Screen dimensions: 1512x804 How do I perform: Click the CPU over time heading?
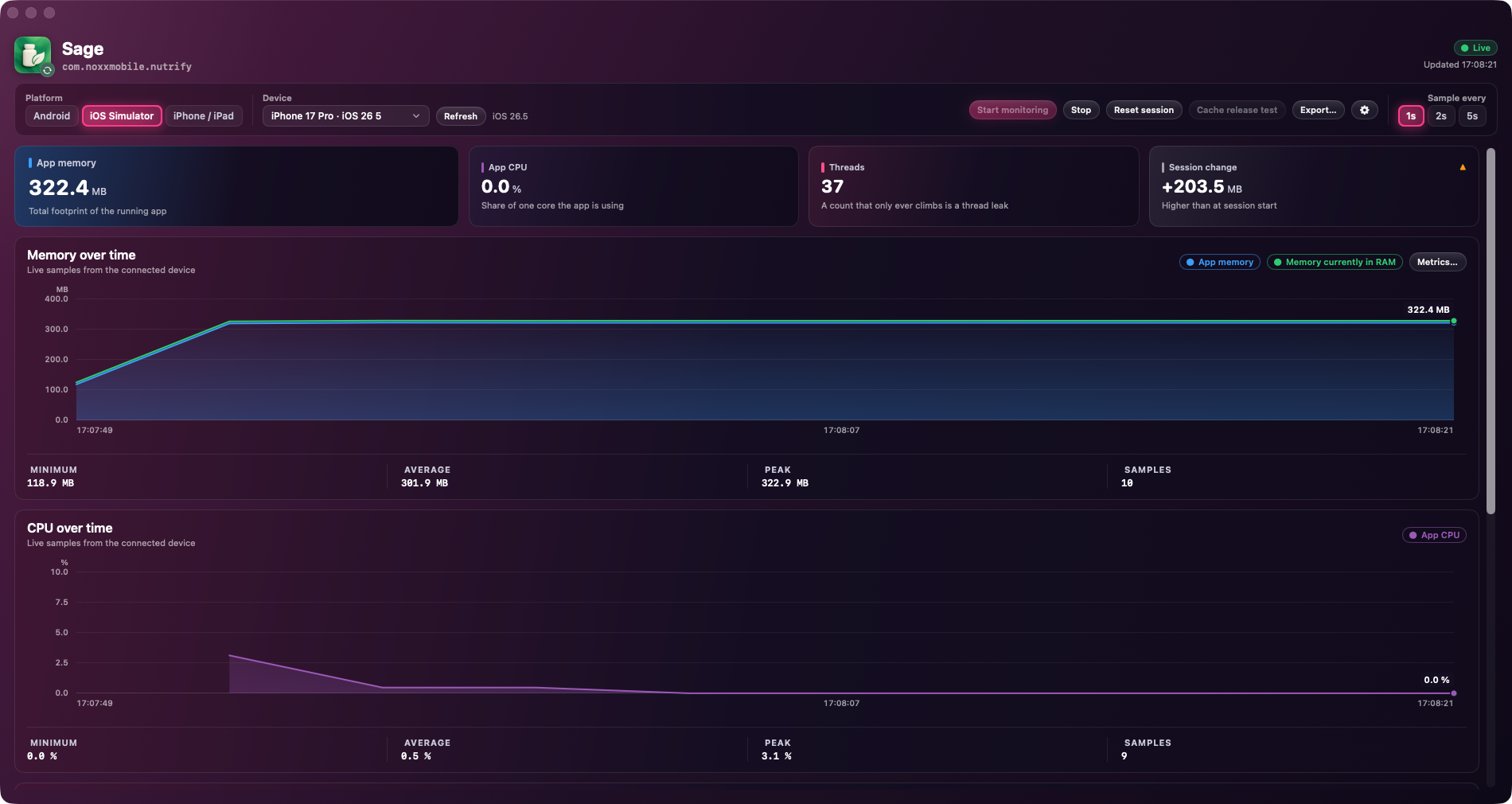[x=70, y=528]
